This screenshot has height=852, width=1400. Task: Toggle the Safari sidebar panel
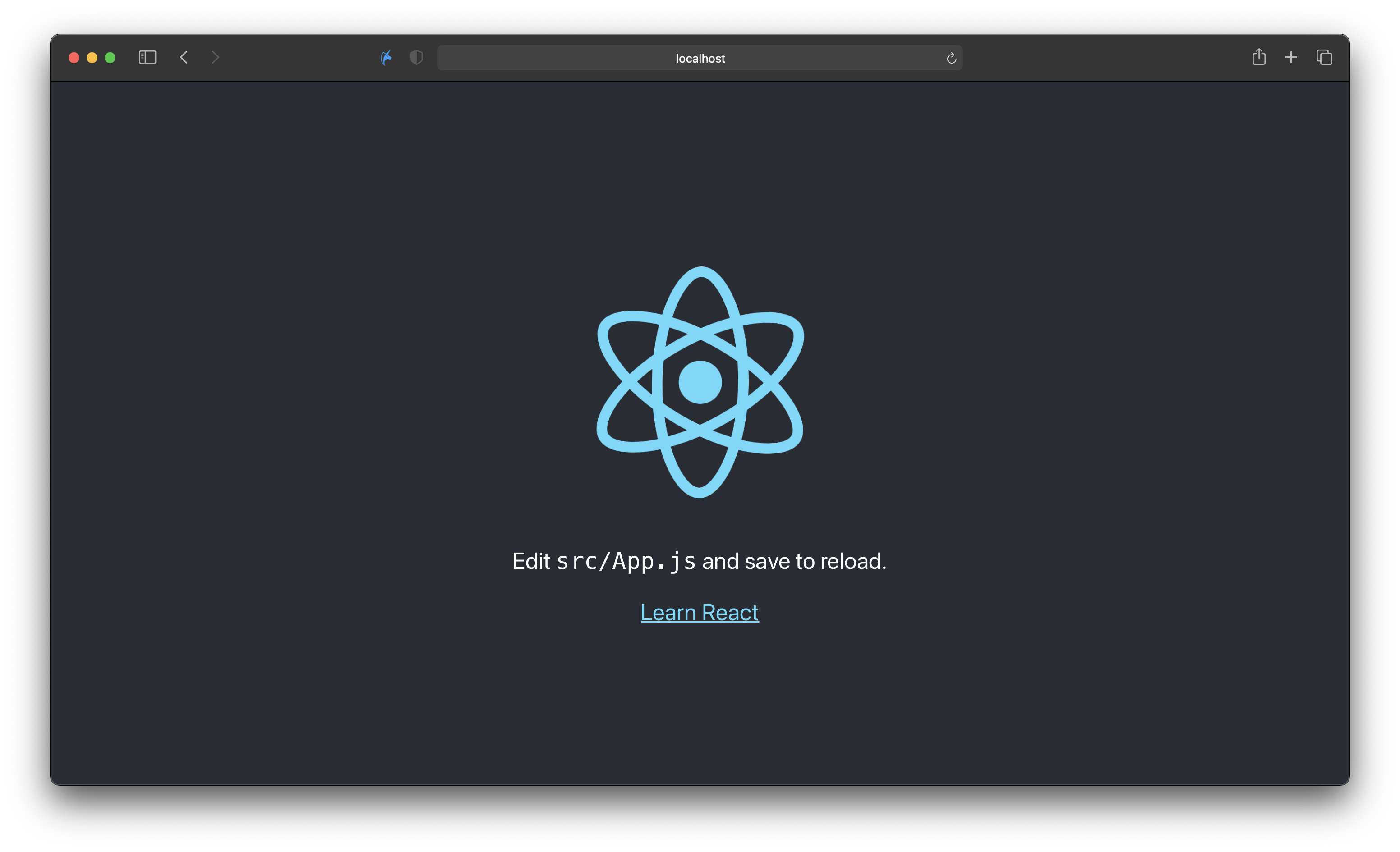147,57
